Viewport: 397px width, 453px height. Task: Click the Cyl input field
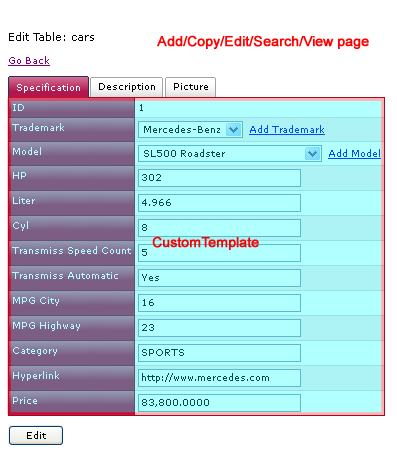coord(219,228)
